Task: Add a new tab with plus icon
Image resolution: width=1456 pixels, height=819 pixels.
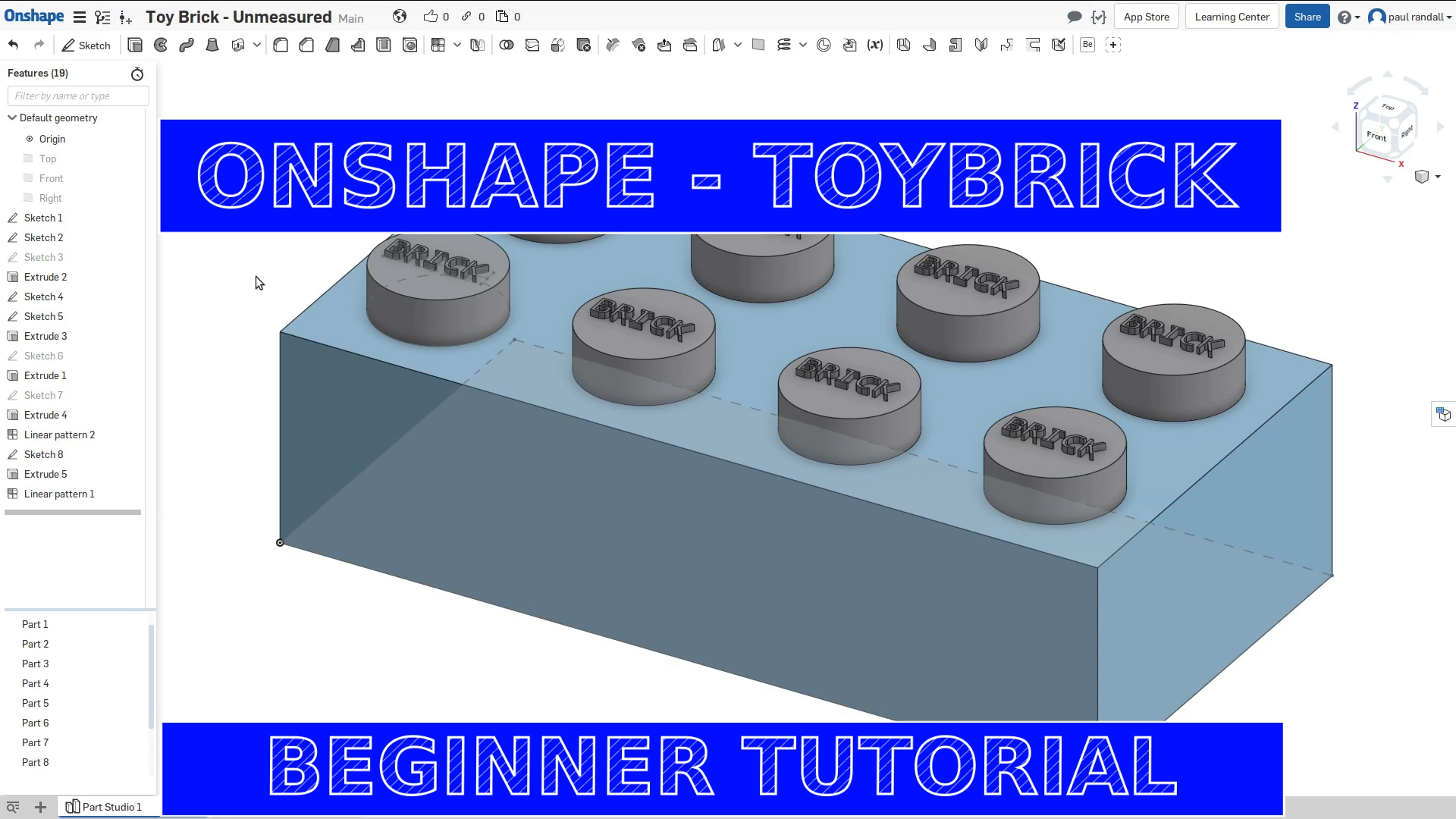Action: [40, 807]
